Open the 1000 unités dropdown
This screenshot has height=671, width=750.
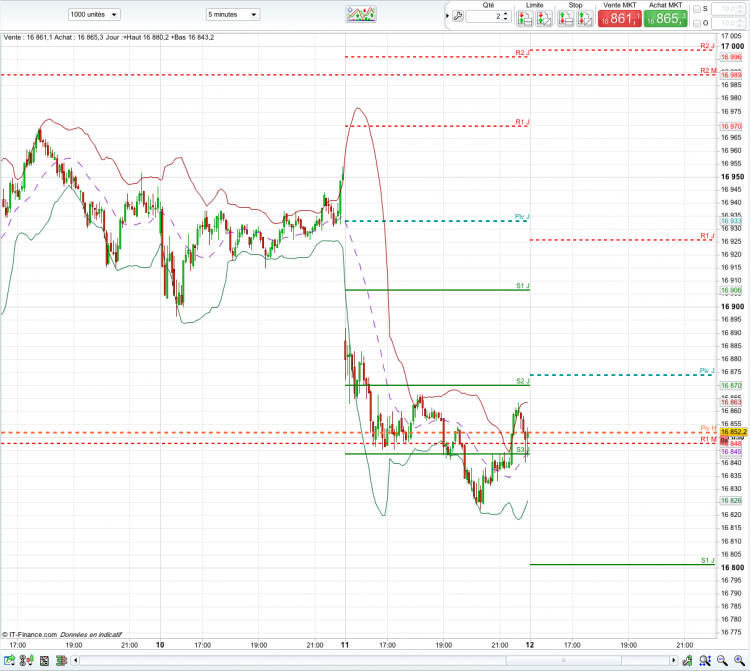pos(94,14)
